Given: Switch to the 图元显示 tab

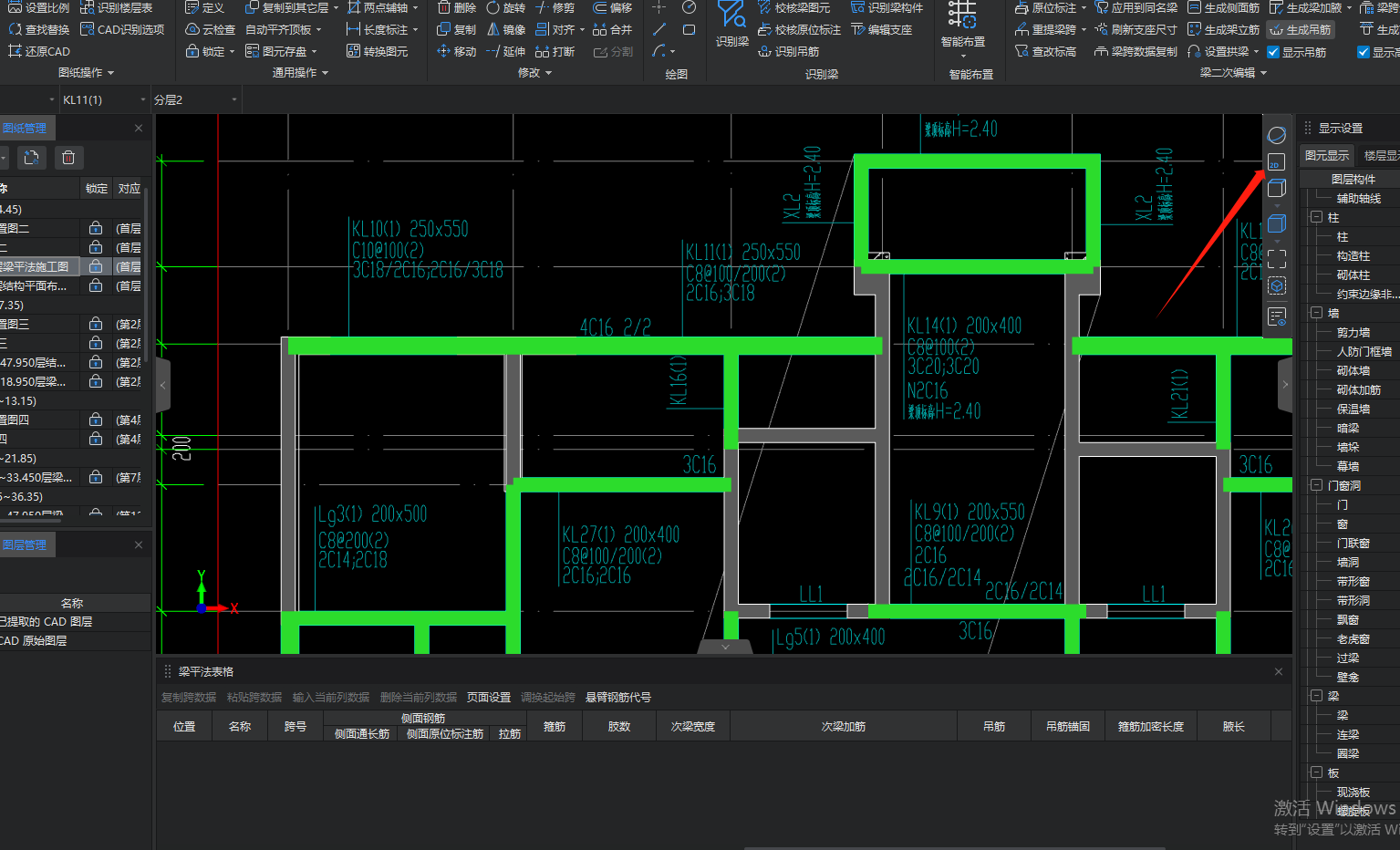Looking at the screenshot, I should click(x=1327, y=155).
